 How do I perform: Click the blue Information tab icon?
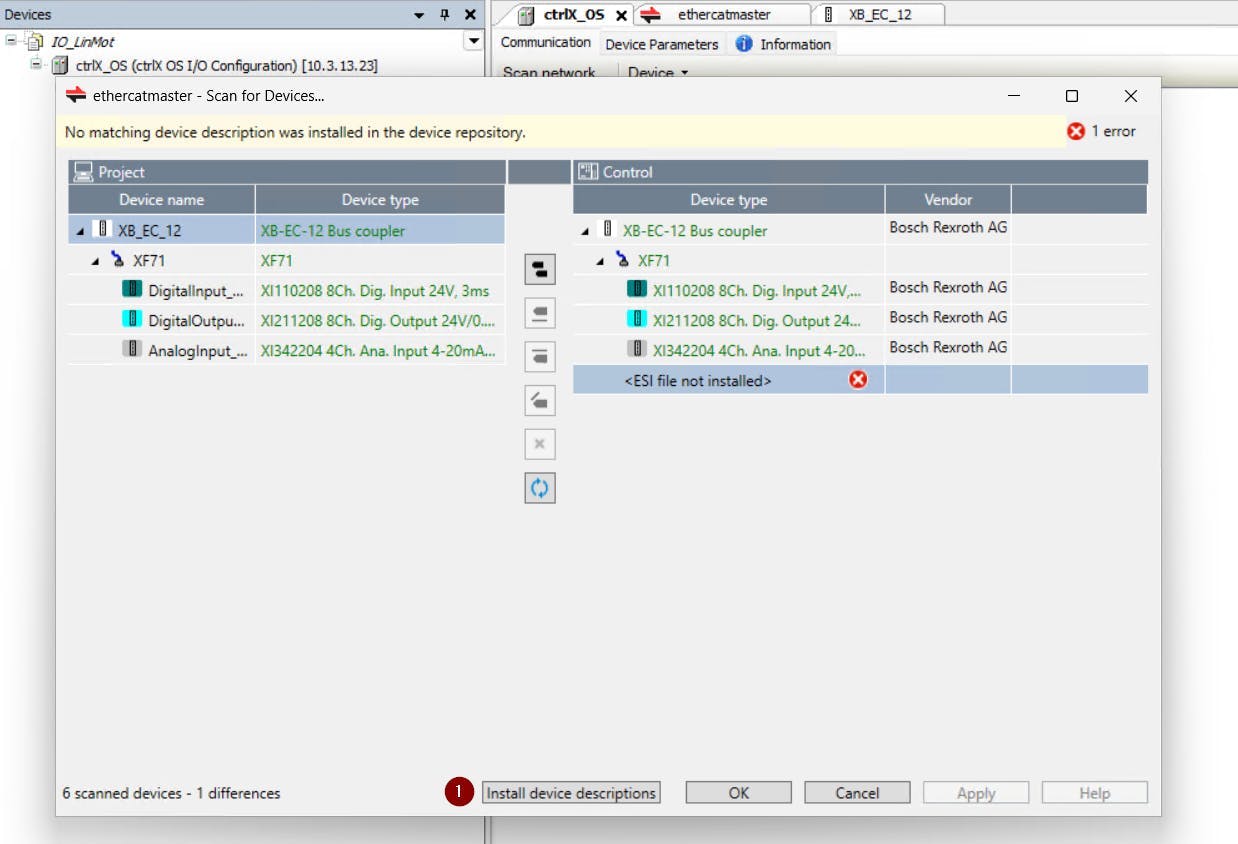coord(744,44)
